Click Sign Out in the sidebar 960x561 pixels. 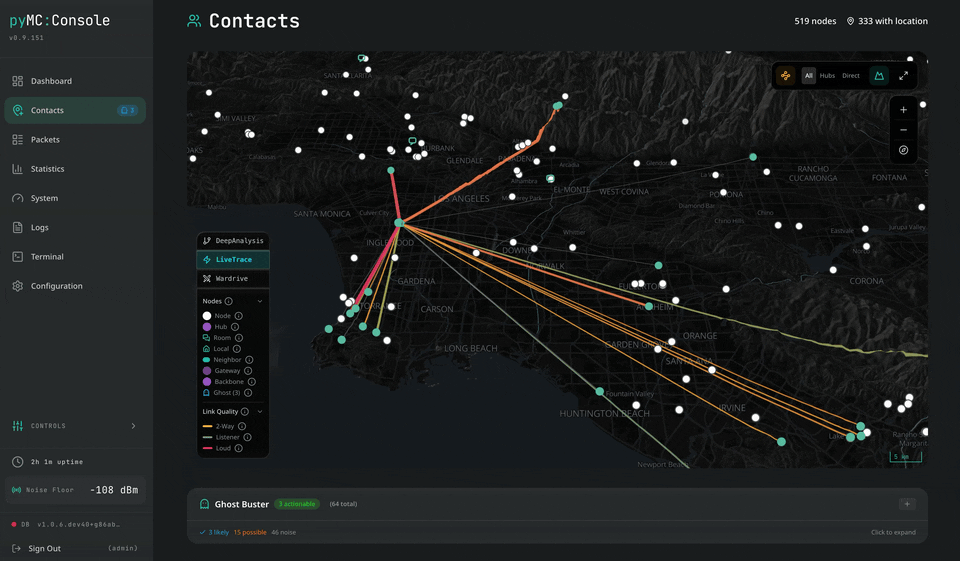click(44, 548)
